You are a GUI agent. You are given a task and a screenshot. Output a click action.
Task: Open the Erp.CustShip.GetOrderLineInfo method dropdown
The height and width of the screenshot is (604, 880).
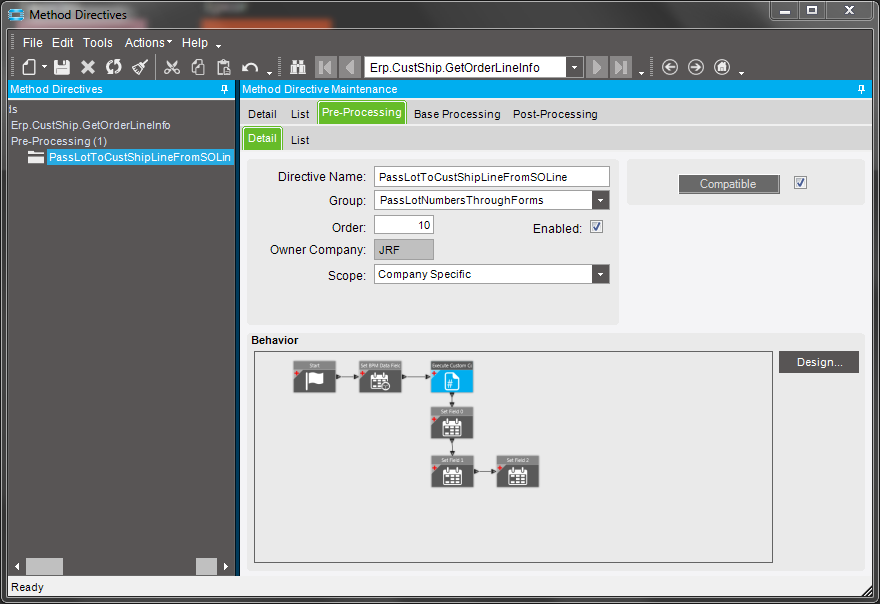point(574,67)
